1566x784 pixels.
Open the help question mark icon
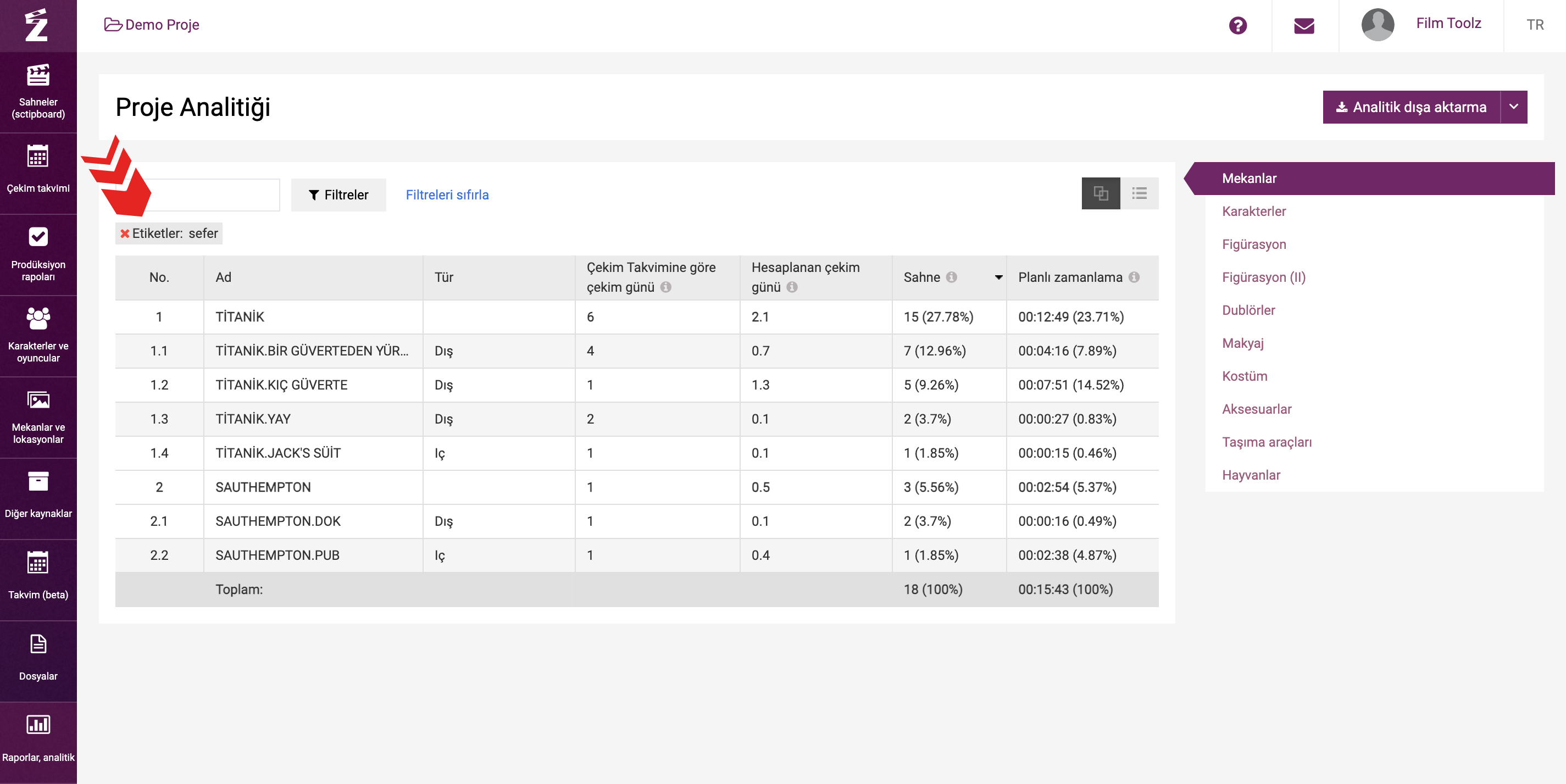(1237, 25)
